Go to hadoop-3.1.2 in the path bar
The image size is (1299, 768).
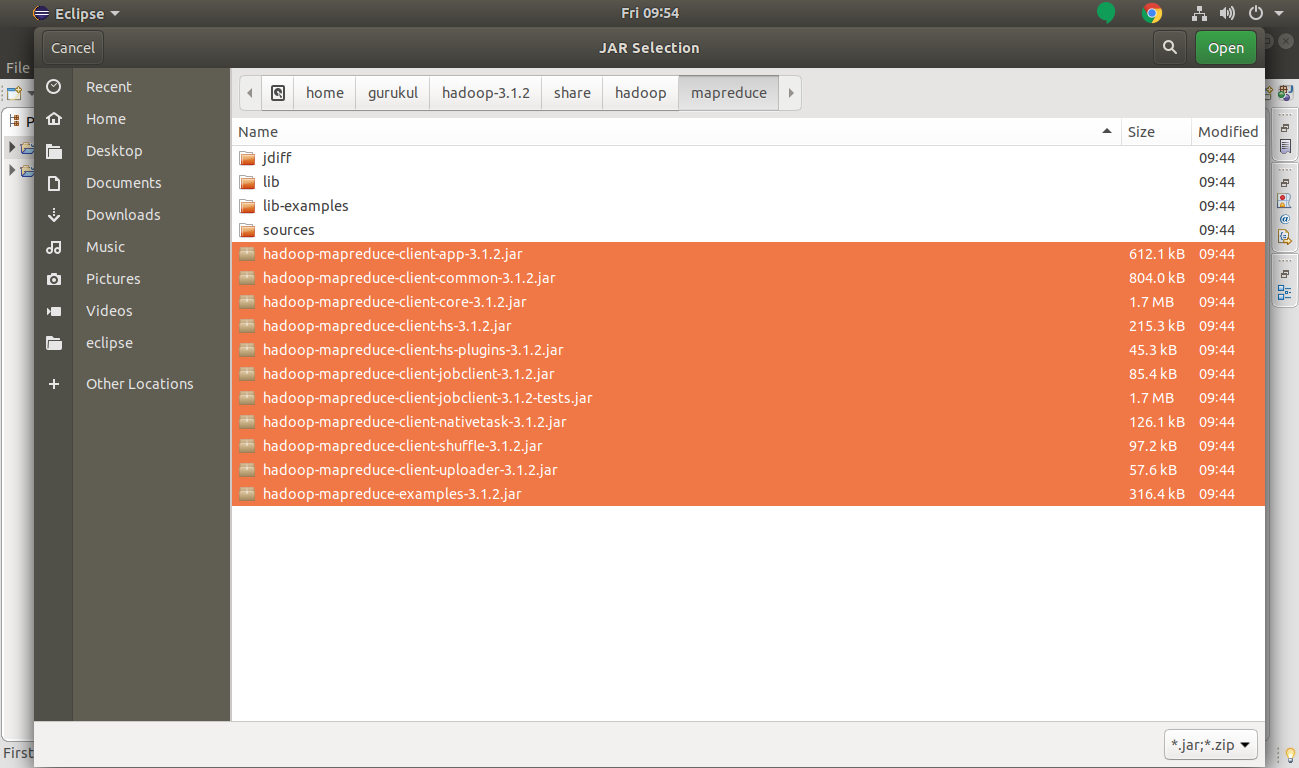pyautogui.click(x=486, y=93)
